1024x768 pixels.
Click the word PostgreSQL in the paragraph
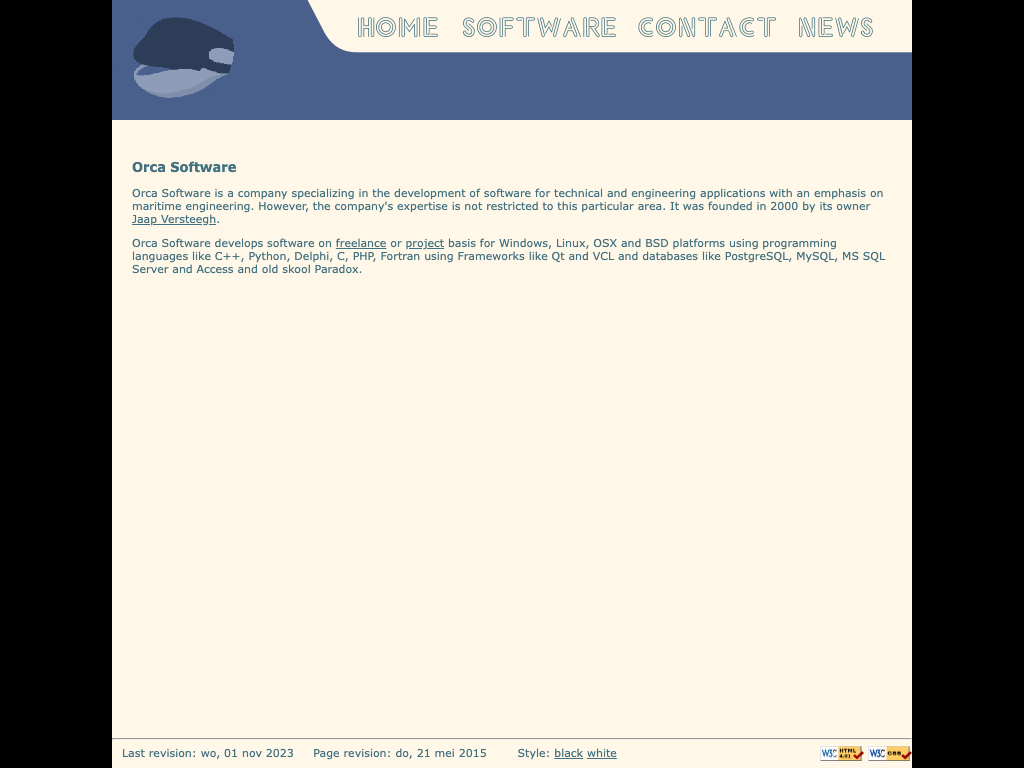[756, 256]
